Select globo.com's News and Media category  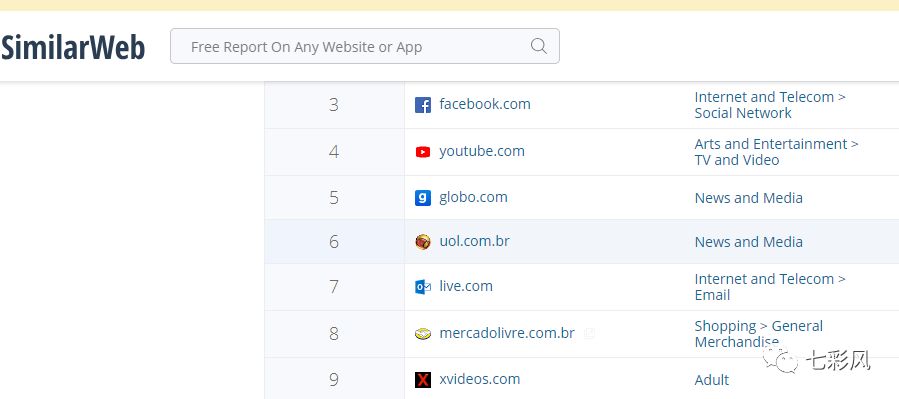click(x=748, y=198)
